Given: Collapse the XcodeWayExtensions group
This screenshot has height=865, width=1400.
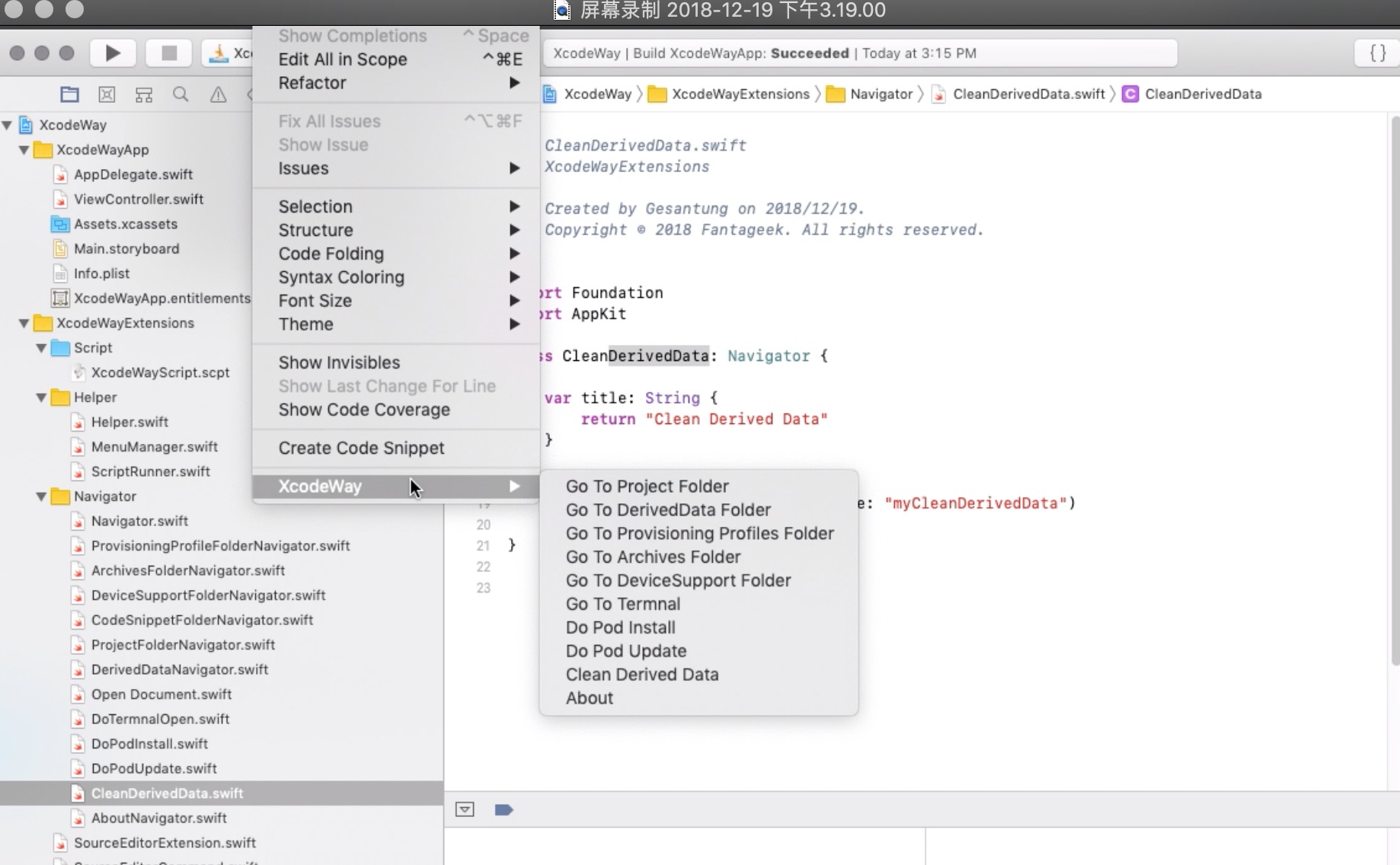Looking at the screenshot, I should click(24, 323).
